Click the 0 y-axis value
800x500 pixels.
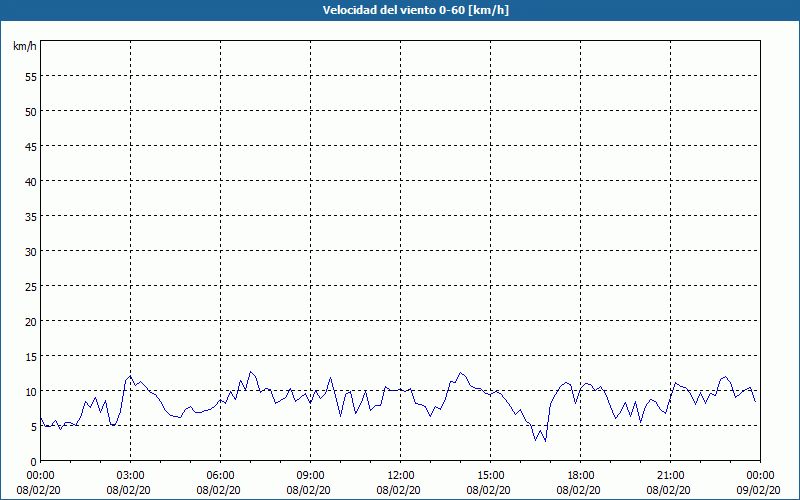34,462
